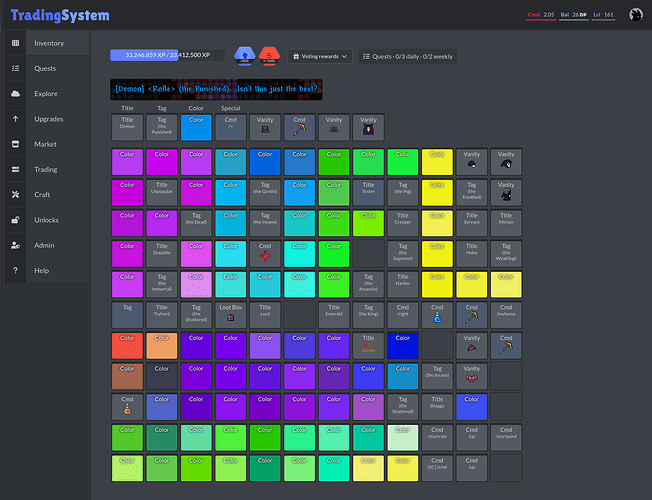Pick the brown Color item

click(127, 376)
